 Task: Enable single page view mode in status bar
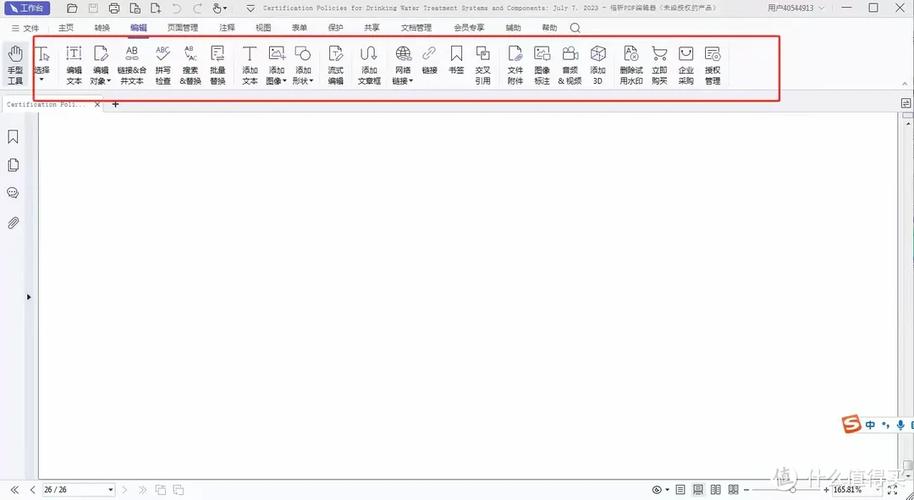click(680, 490)
